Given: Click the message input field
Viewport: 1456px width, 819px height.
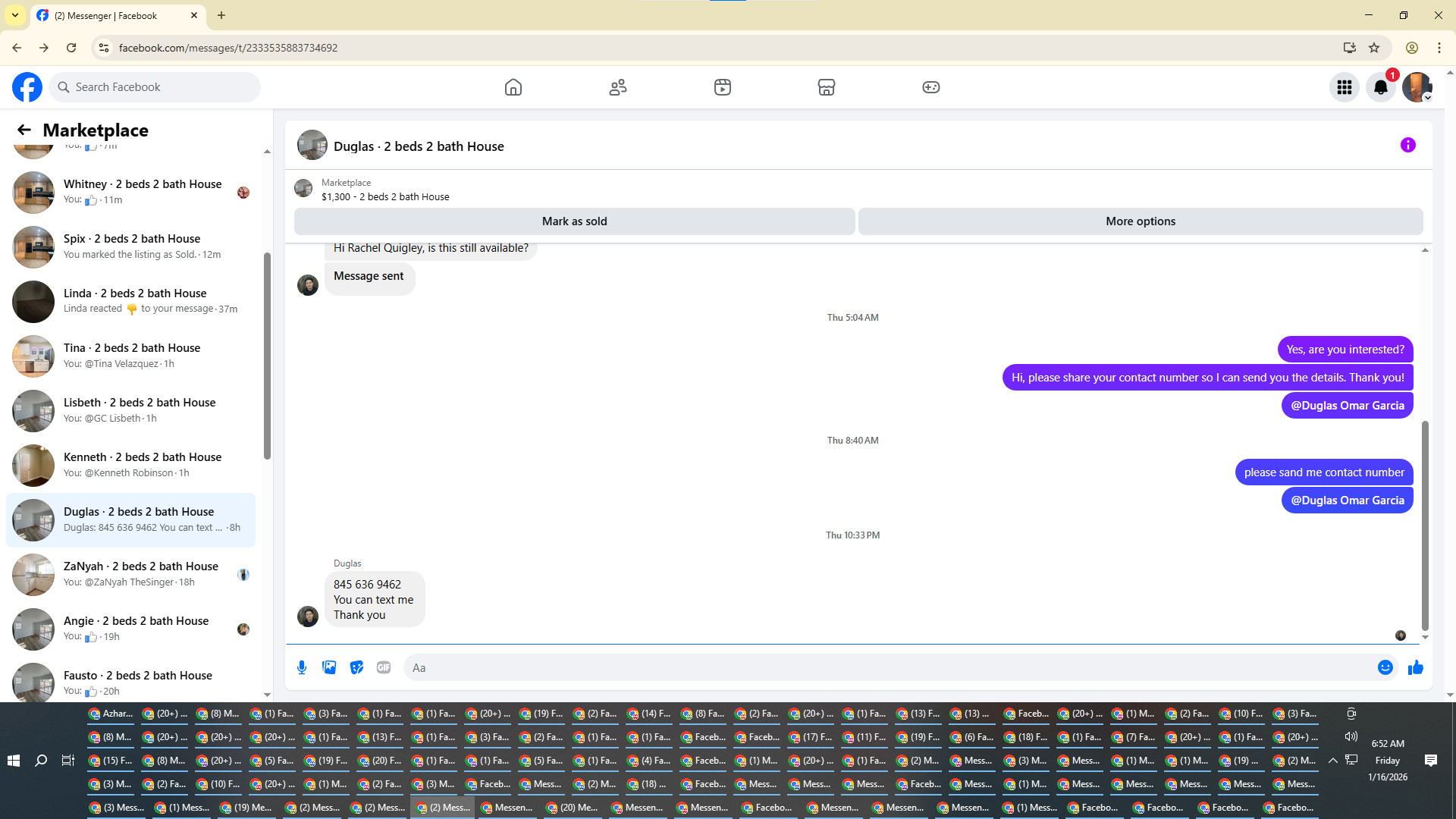Looking at the screenshot, I should coord(887,667).
